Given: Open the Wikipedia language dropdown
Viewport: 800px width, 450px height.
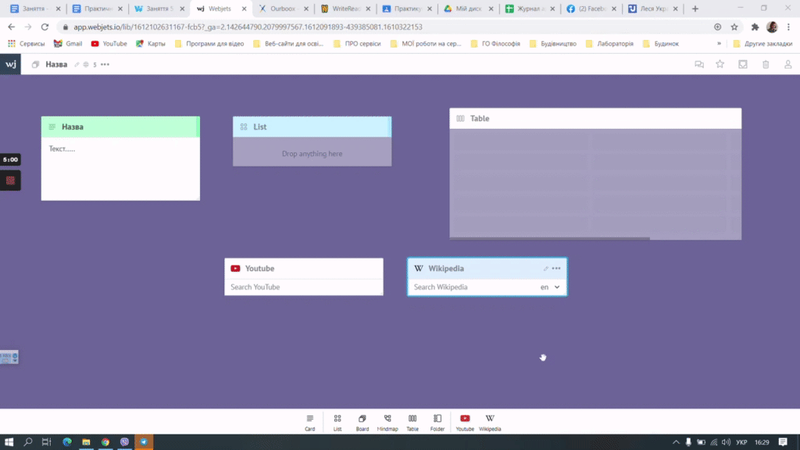Looking at the screenshot, I should (x=551, y=287).
